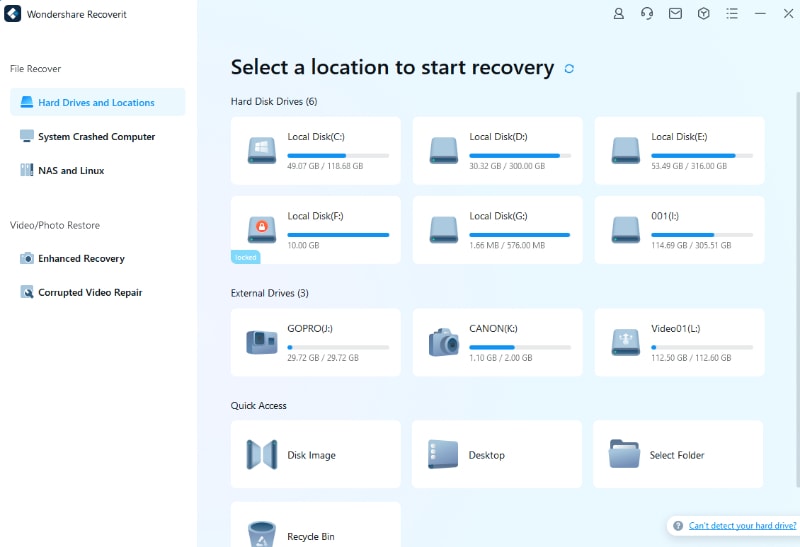Click the refresh icon beside the heading
Image resolution: width=800 pixels, height=547 pixels.
569,69
